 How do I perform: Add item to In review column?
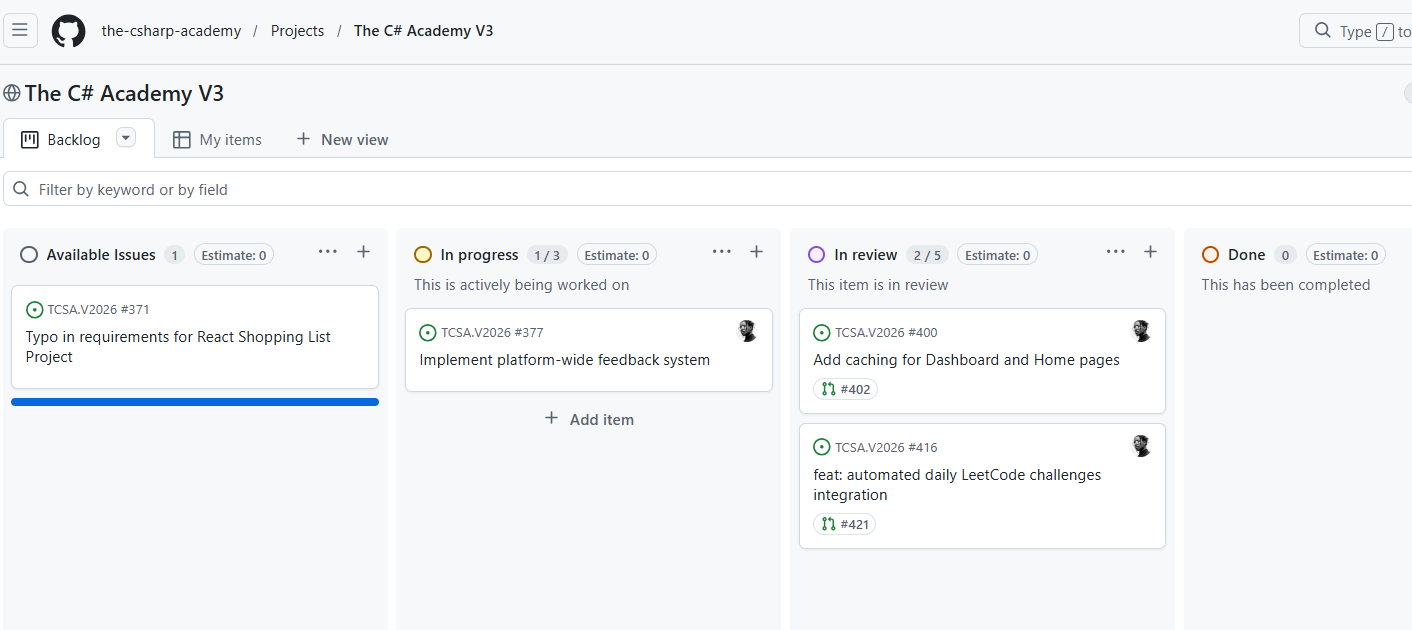[x=1150, y=252]
